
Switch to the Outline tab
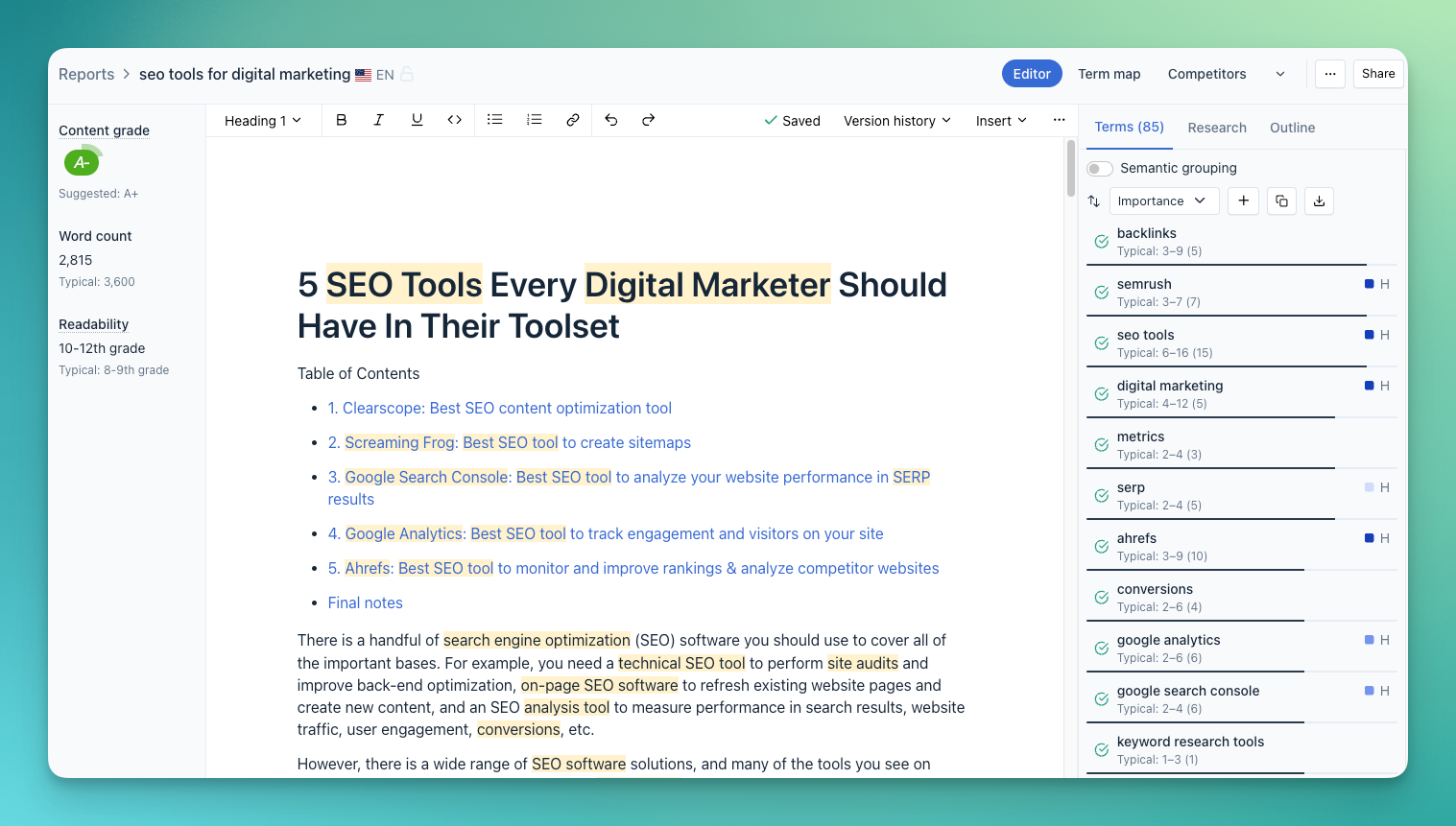[x=1293, y=128]
